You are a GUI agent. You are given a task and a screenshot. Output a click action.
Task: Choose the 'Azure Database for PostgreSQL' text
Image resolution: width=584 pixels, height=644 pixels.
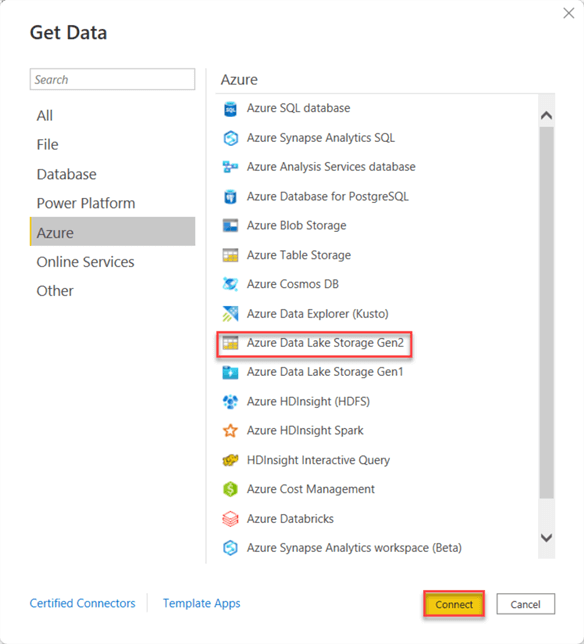(328, 196)
